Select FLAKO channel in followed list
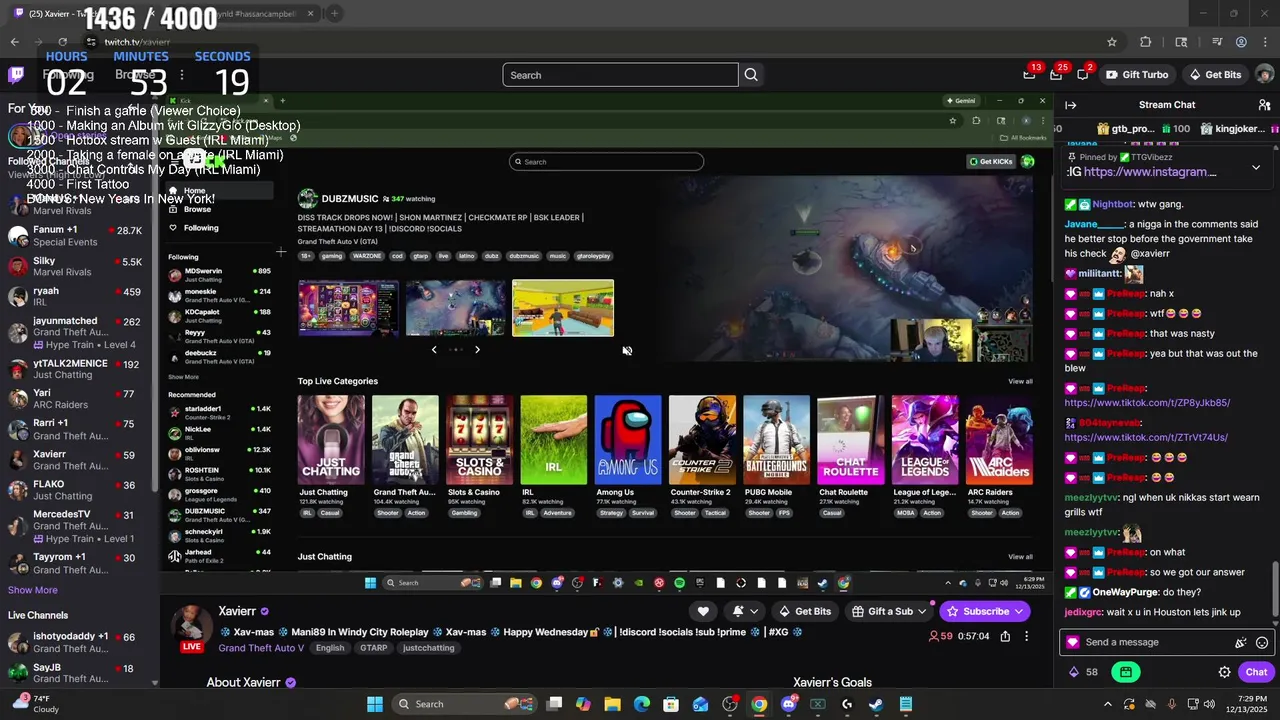1280x720 pixels. coord(75,490)
